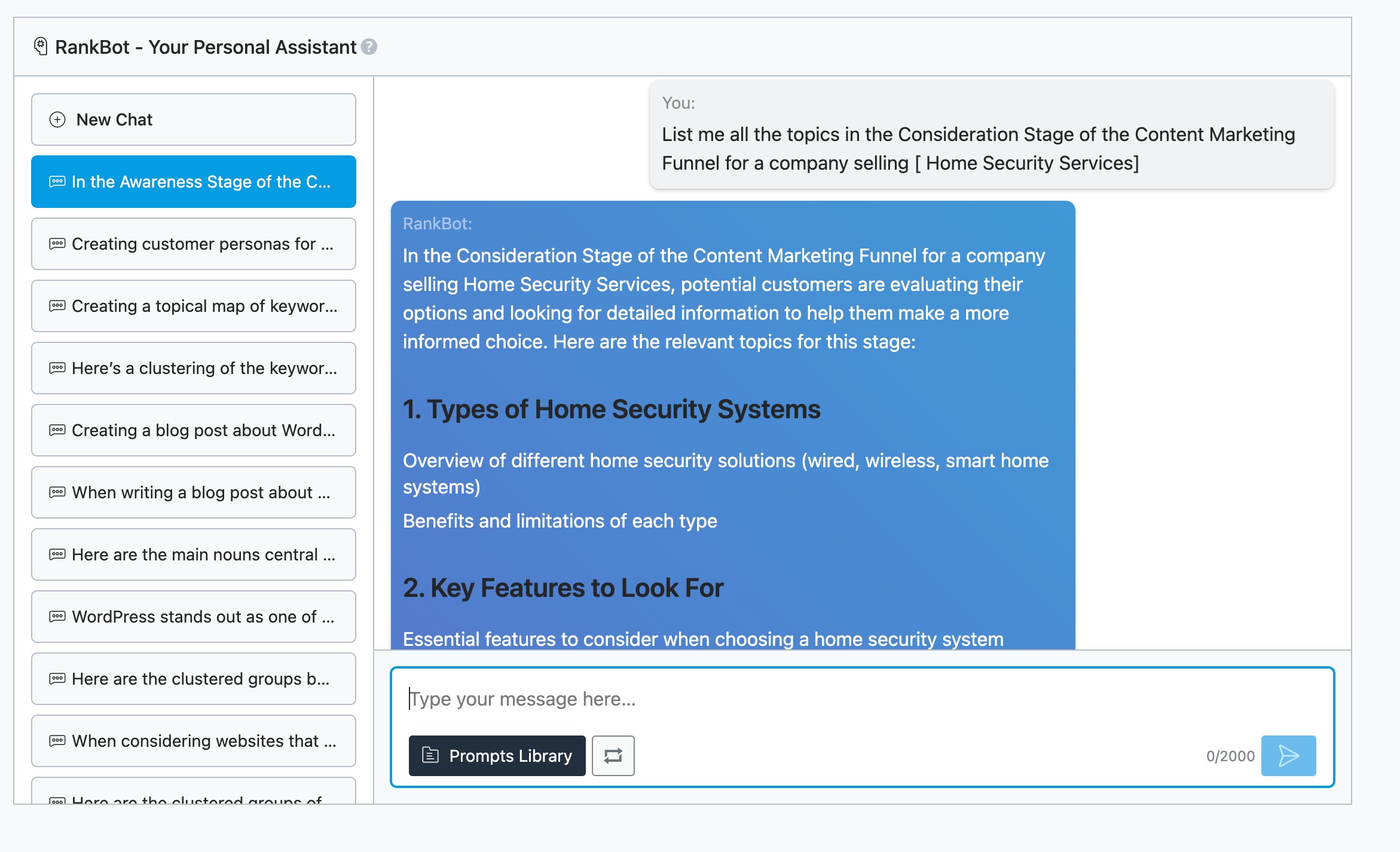The height and width of the screenshot is (852, 1400).
Task: Open 'Creating a topical map' chat
Action: 193,306
